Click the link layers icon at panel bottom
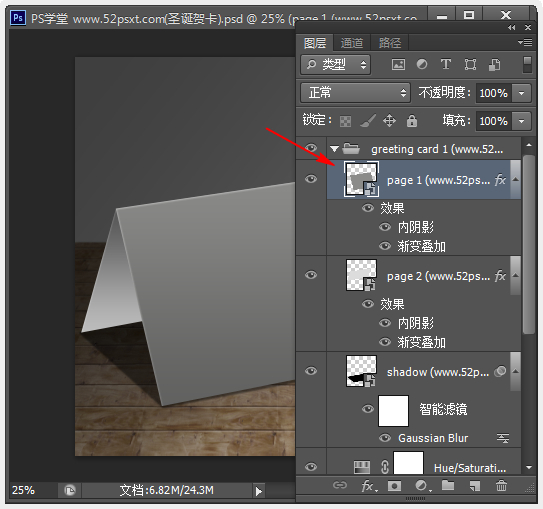 point(340,485)
